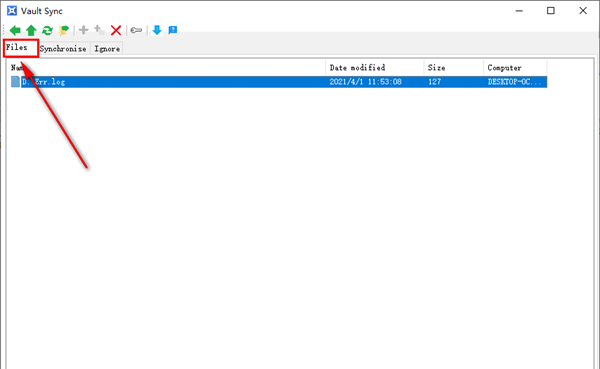Click the green back arrow icon

[15, 30]
